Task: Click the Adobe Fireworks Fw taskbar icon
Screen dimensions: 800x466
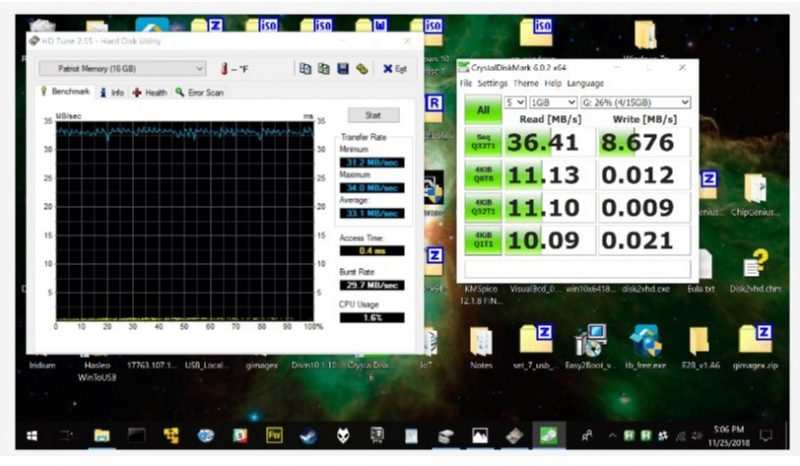Action: pyautogui.click(x=274, y=435)
